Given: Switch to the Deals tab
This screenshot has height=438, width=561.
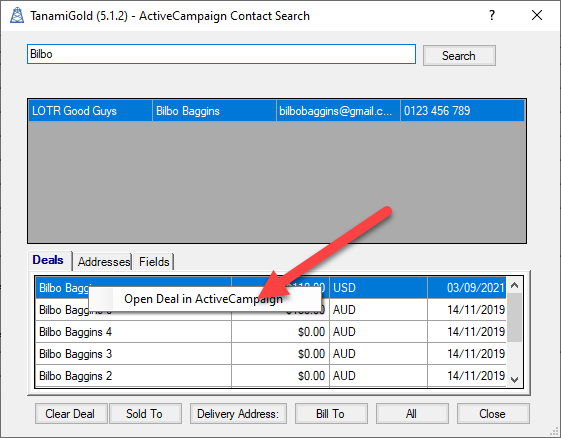Looking at the screenshot, I should click(x=49, y=260).
